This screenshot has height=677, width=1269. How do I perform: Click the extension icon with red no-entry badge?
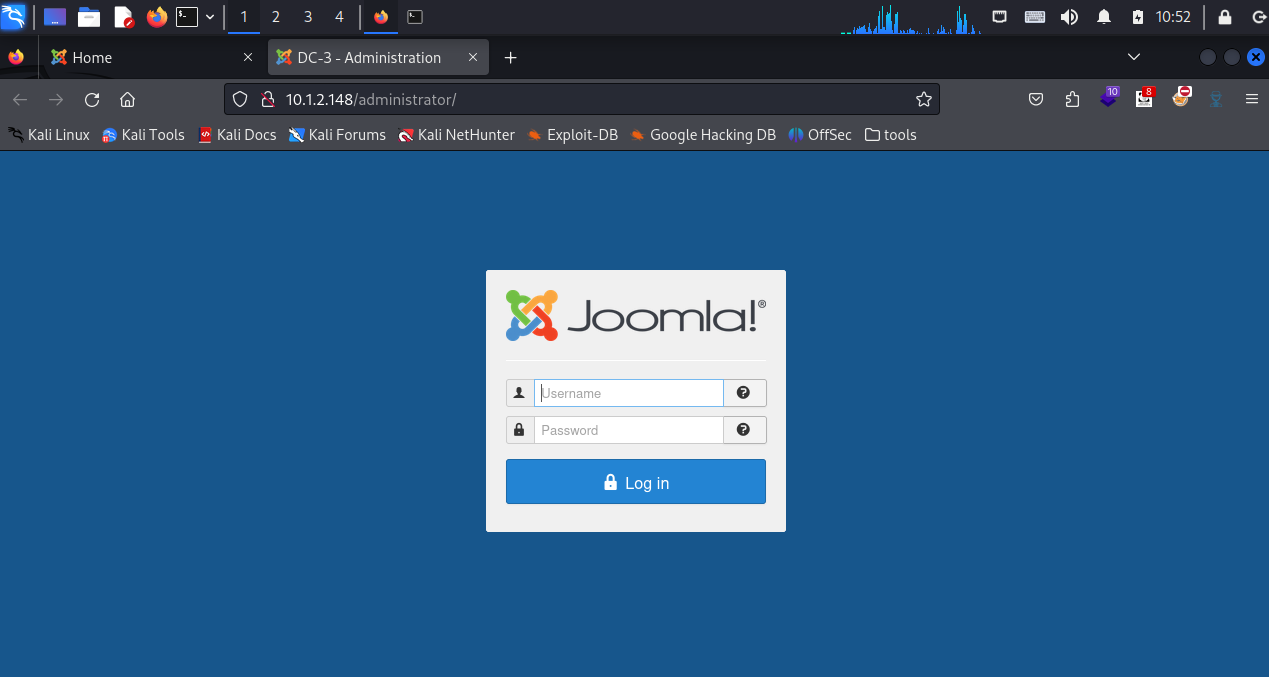click(x=1181, y=97)
